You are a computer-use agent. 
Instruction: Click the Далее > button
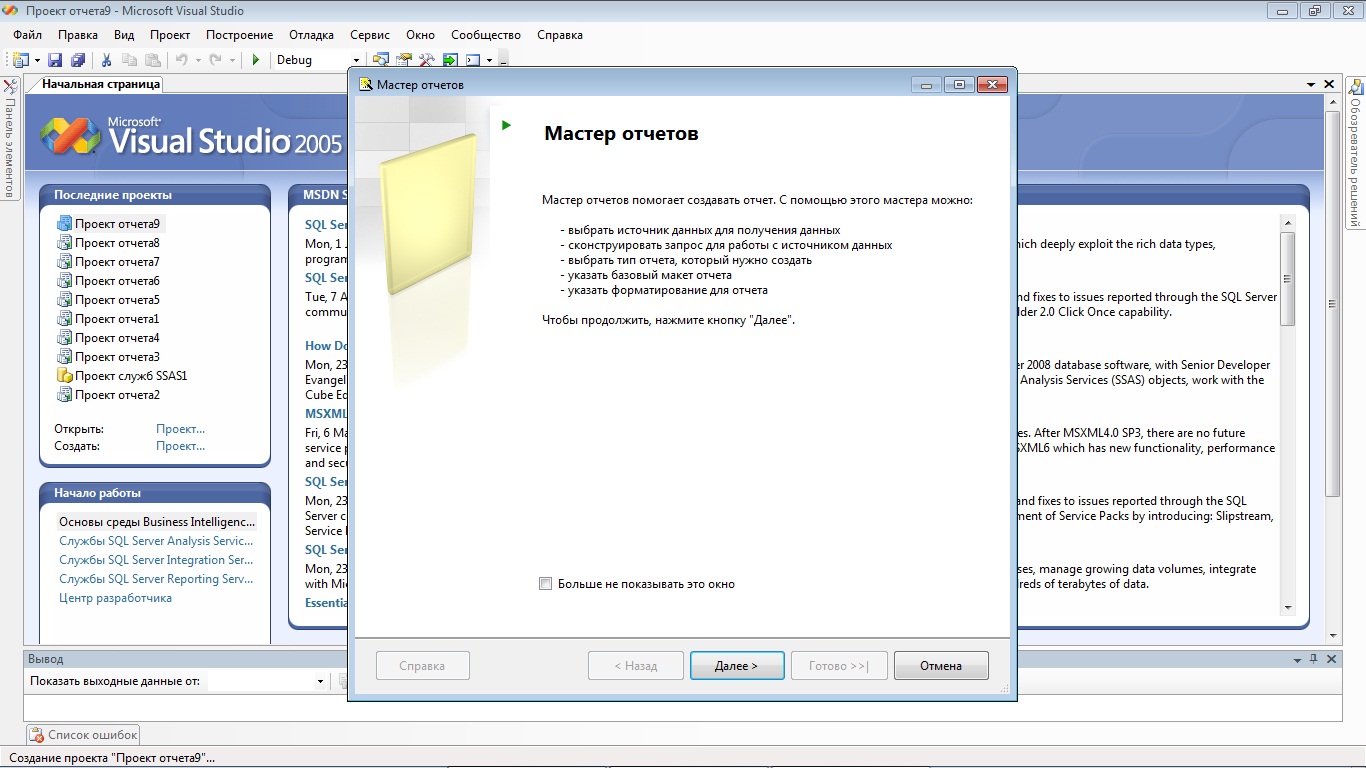[737, 666]
